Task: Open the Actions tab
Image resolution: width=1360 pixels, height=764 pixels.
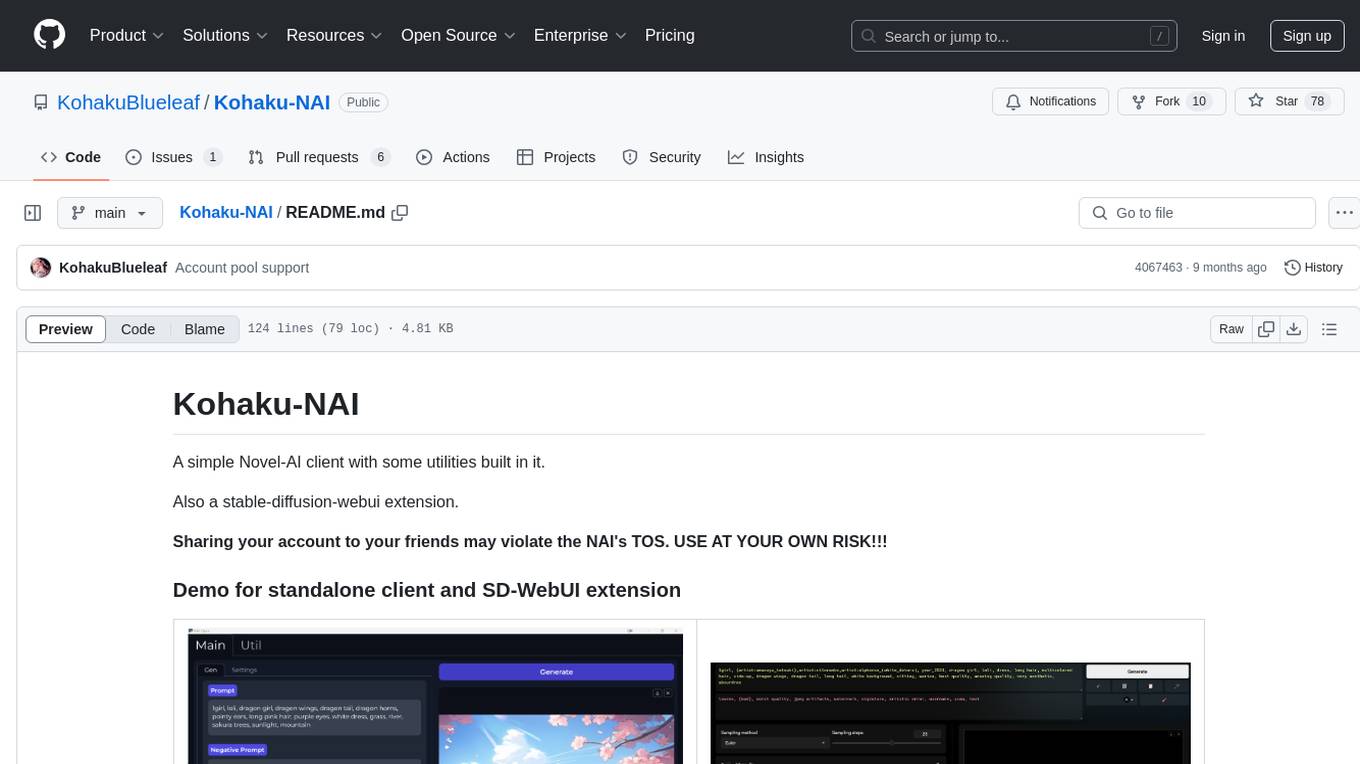Action: tap(453, 157)
